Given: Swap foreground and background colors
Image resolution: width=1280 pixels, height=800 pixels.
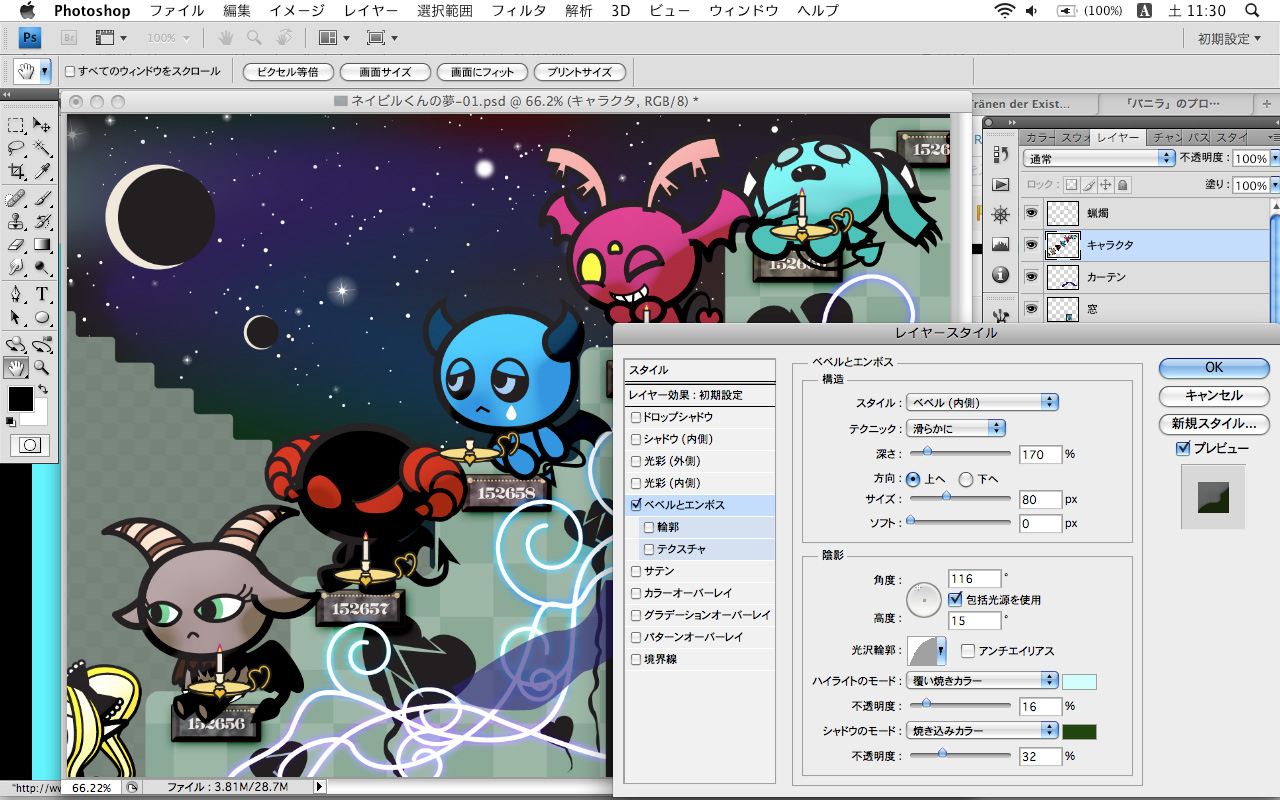Looking at the screenshot, I should pos(43,389).
